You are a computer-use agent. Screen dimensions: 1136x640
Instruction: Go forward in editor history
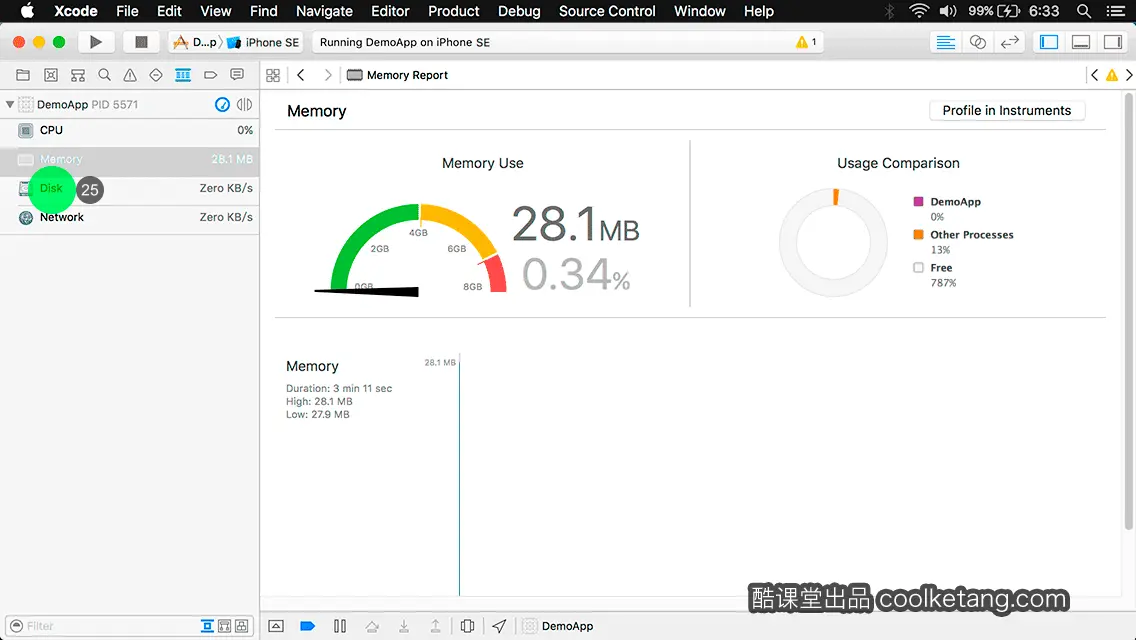[x=327, y=75]
